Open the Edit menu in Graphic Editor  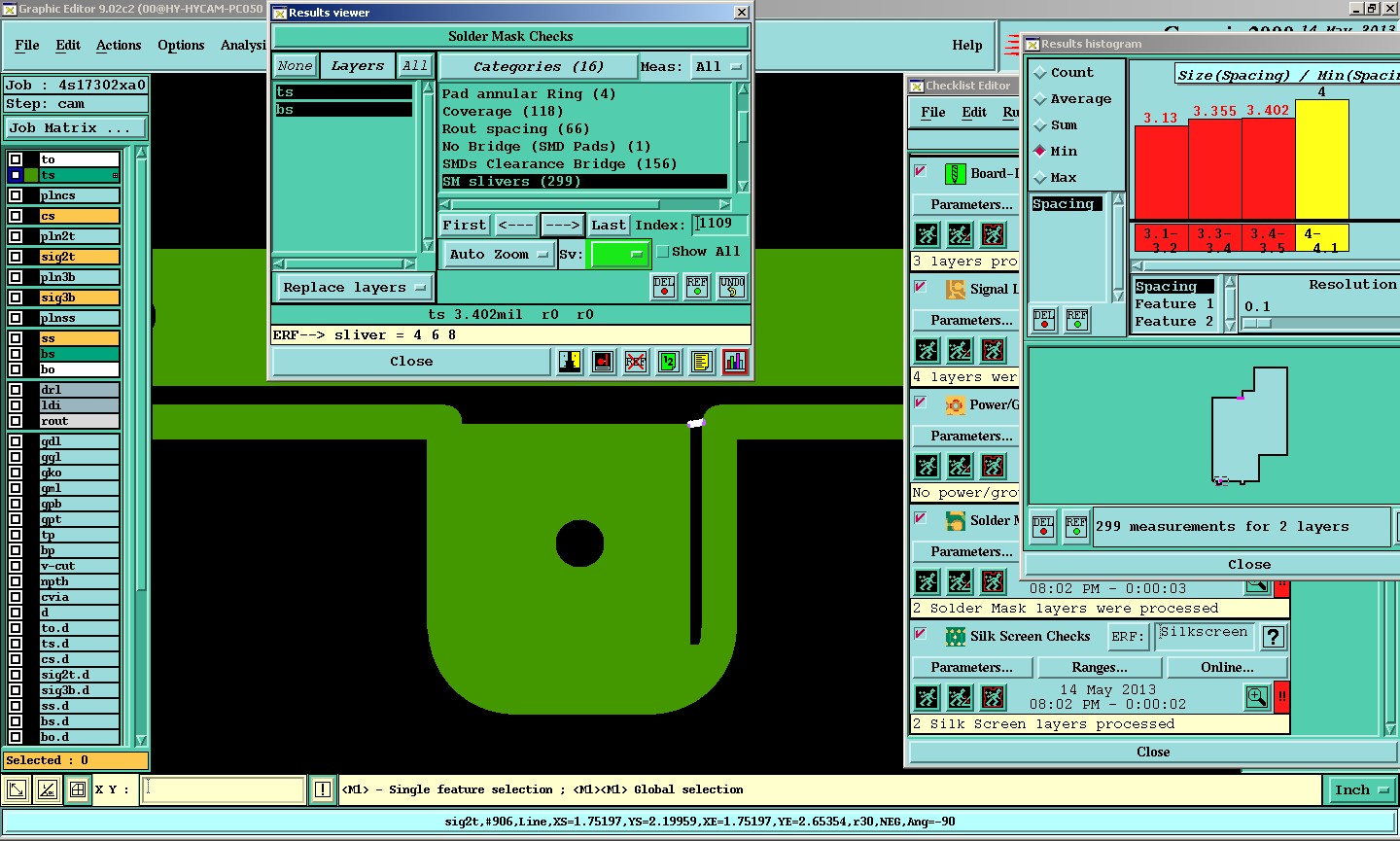(x=68, y=46)
